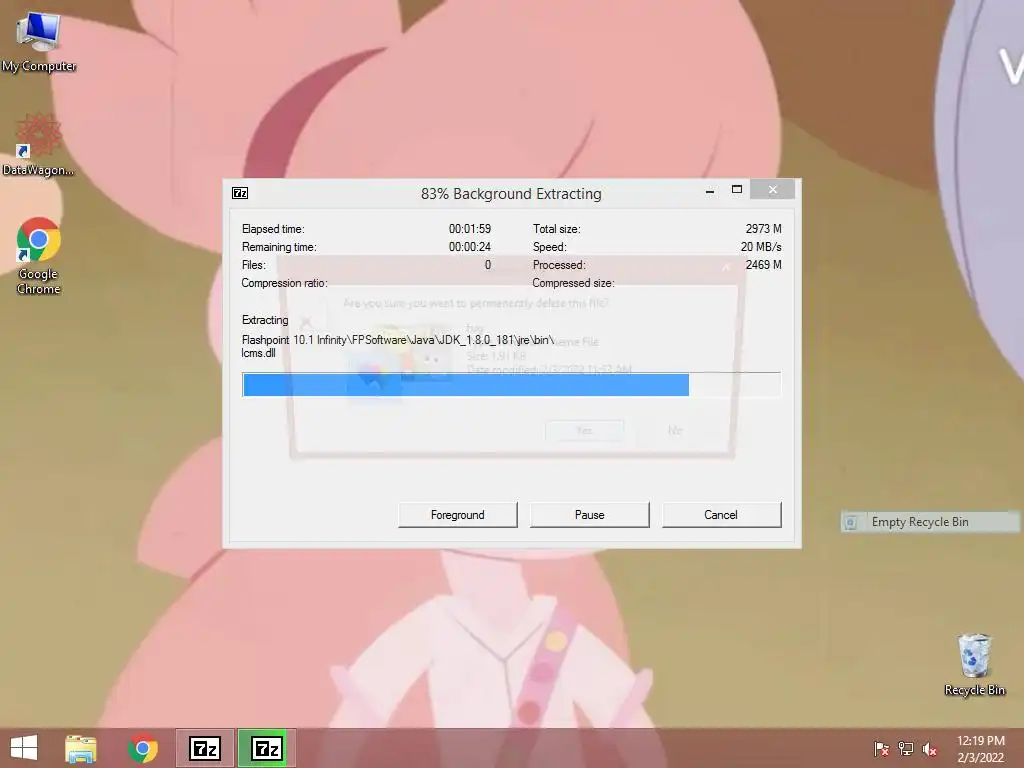Minimize the 7-Zip extracting dialog
Viewport: 1024px width, 768px height.
(710, 191)
